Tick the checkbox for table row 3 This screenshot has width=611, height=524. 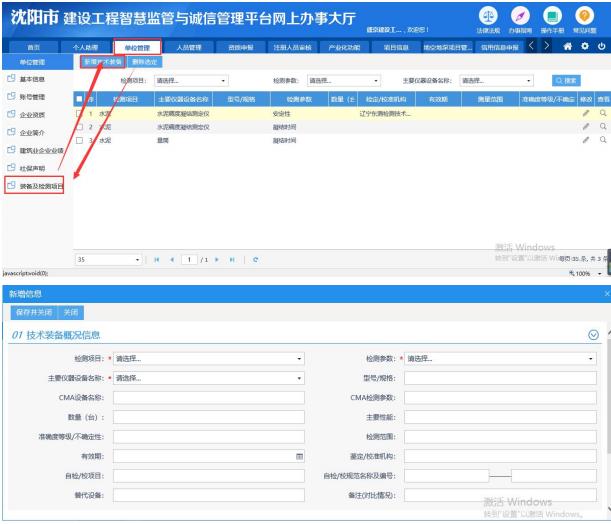pyautogui.click(x=80, y=141)
